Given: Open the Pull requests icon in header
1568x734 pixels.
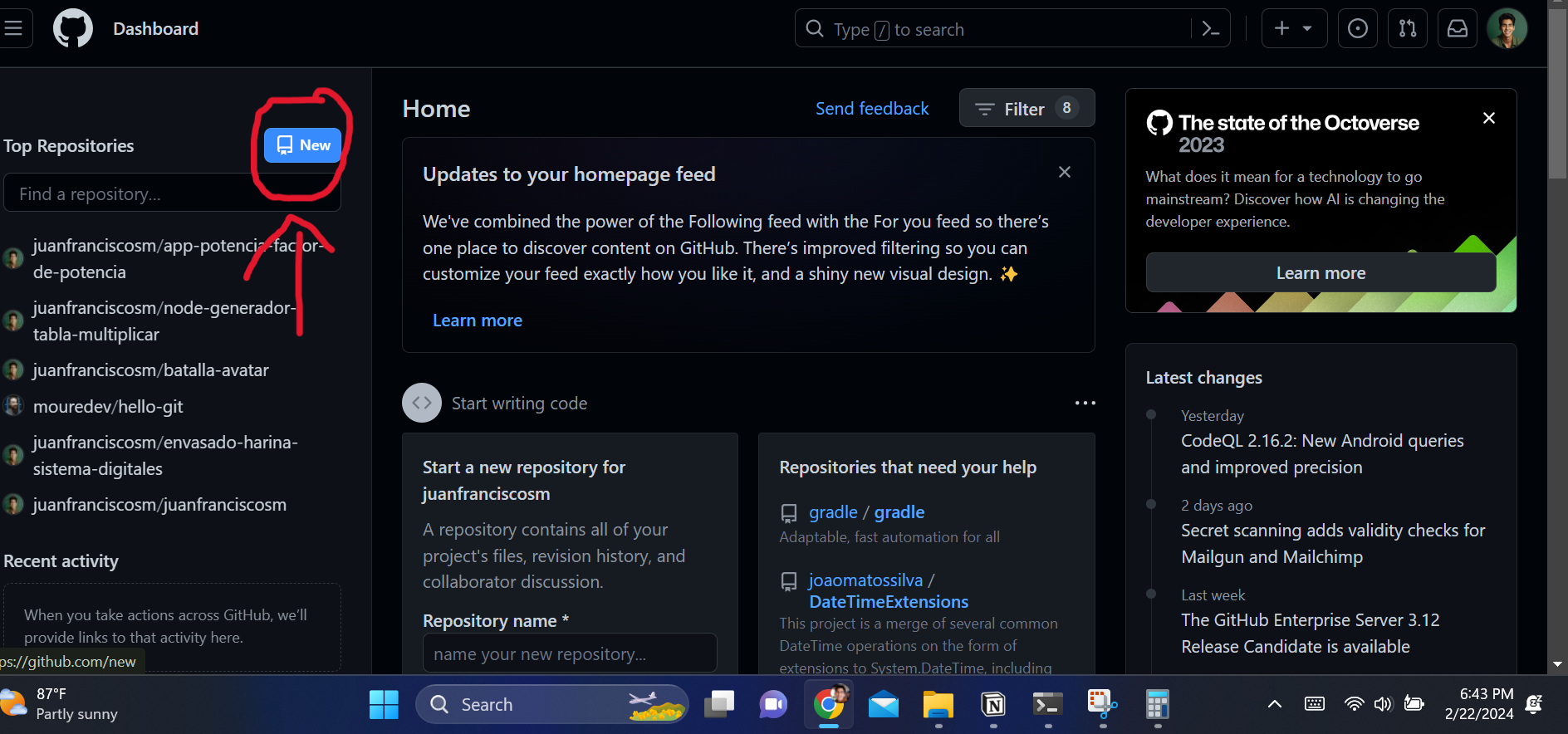Looking at the screenshot, I should point(1408,29).
